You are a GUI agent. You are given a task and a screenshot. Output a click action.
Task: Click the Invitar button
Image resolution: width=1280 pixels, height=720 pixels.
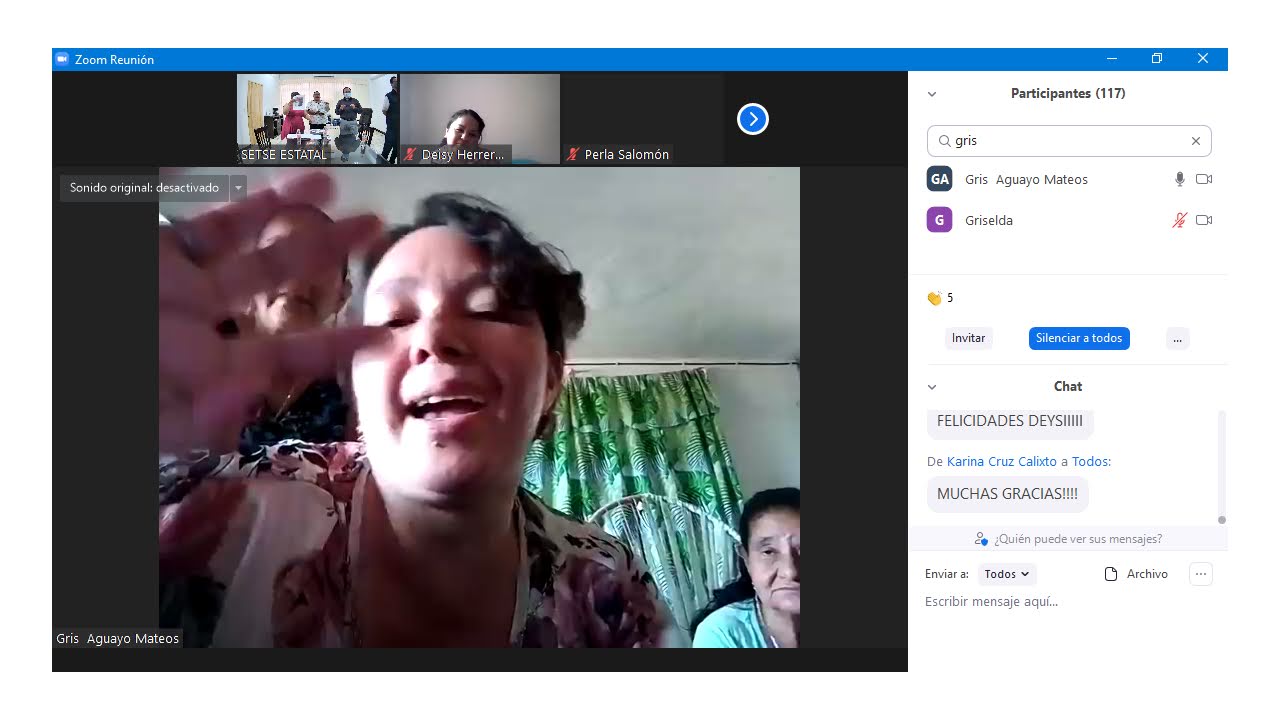tap(968, 338)
